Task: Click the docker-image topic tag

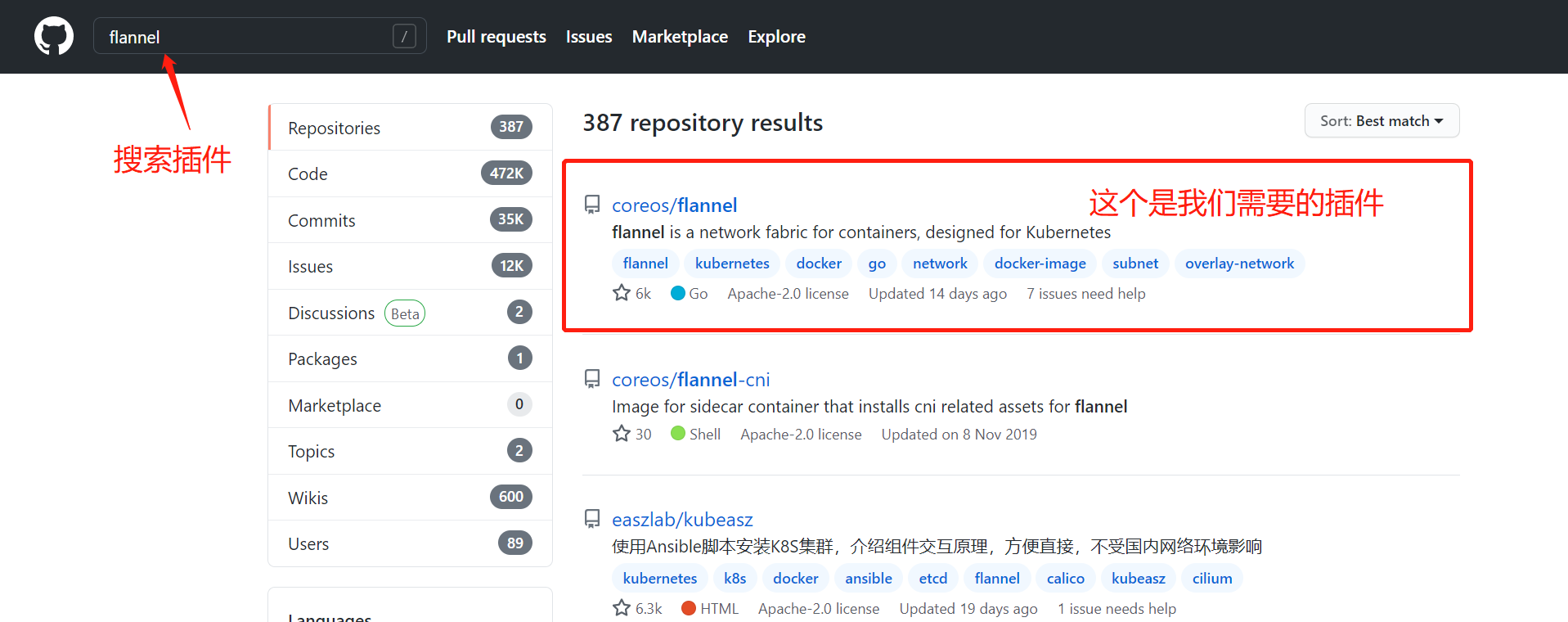Action: click(1040, 264)
